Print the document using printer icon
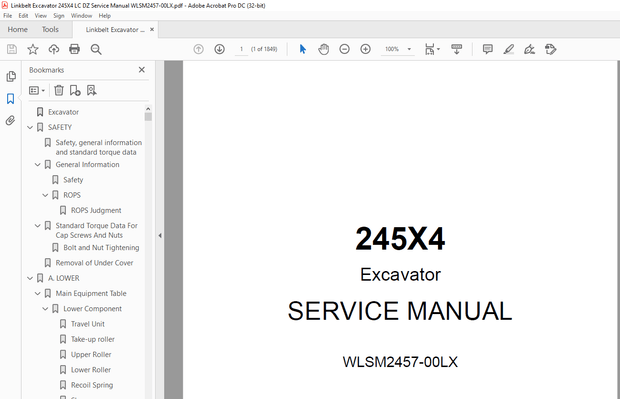The height and width of the screenshot is (399, 620). (74, 49)
